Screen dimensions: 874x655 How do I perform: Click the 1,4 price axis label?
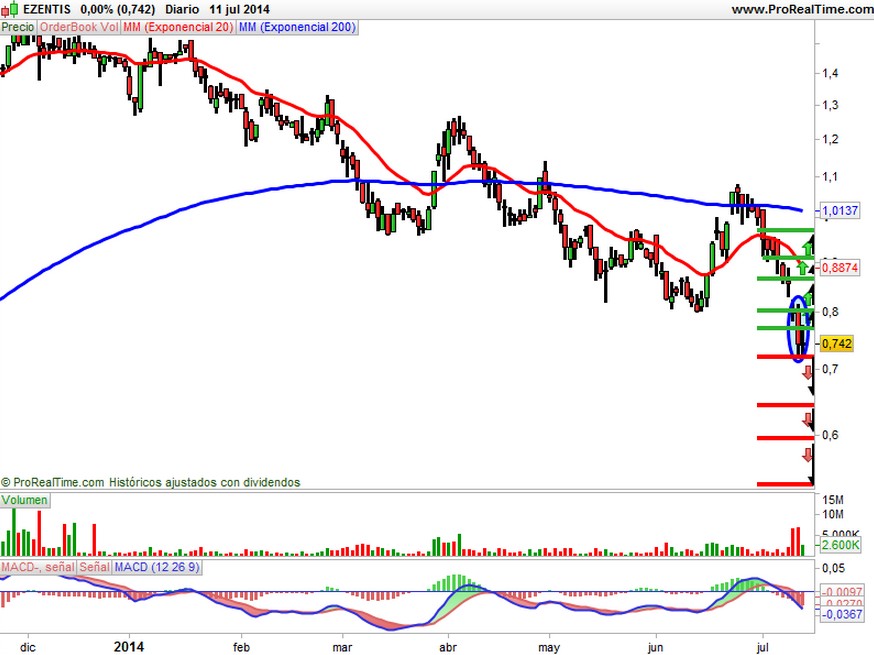830,73
